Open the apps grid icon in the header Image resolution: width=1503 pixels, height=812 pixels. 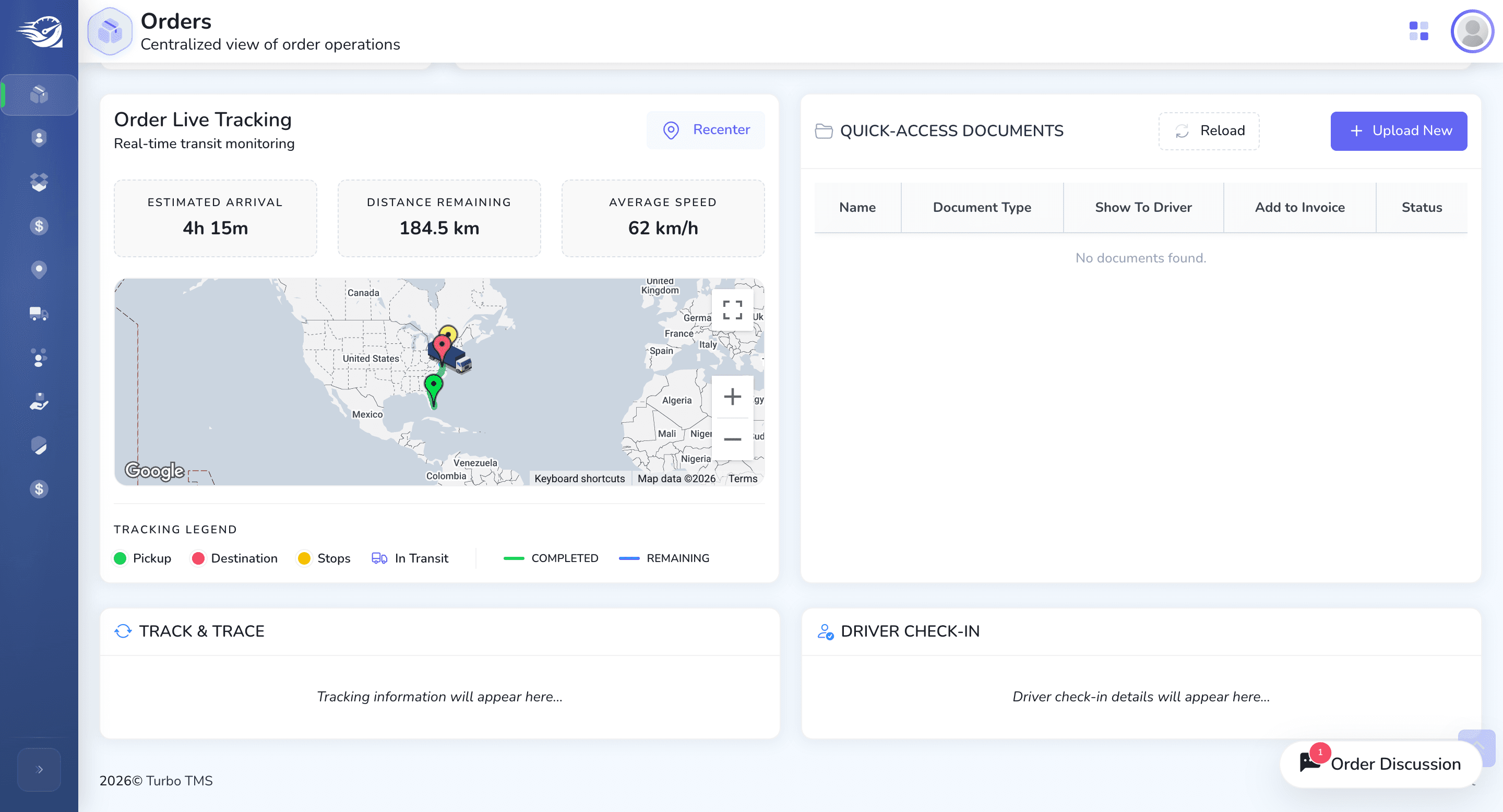click(1418, 31)
